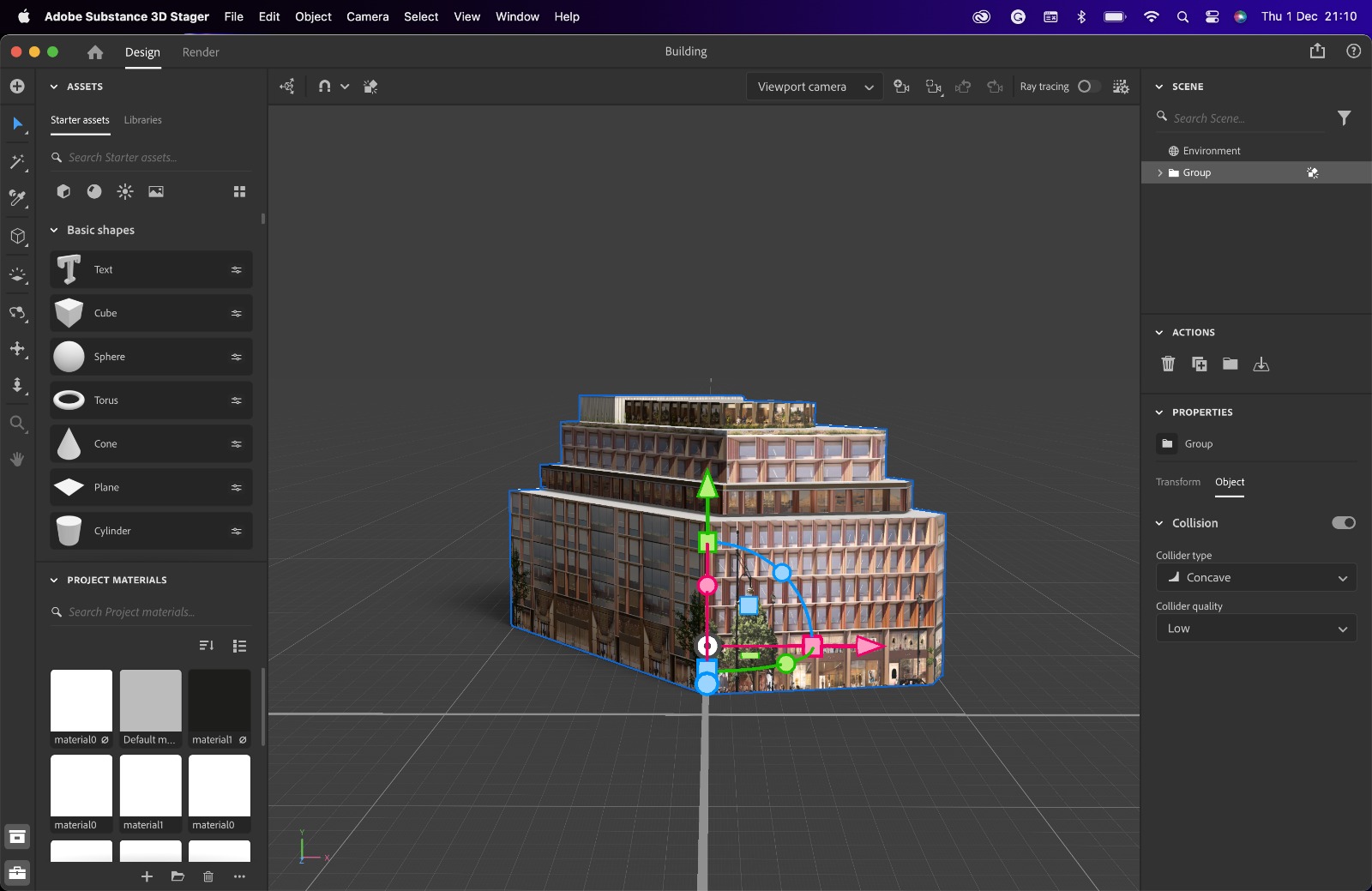The width and height of the screenshot is (1372, 891).
Task: Delete the selected group via Actions trash icon
Action: pos(1168,364)
